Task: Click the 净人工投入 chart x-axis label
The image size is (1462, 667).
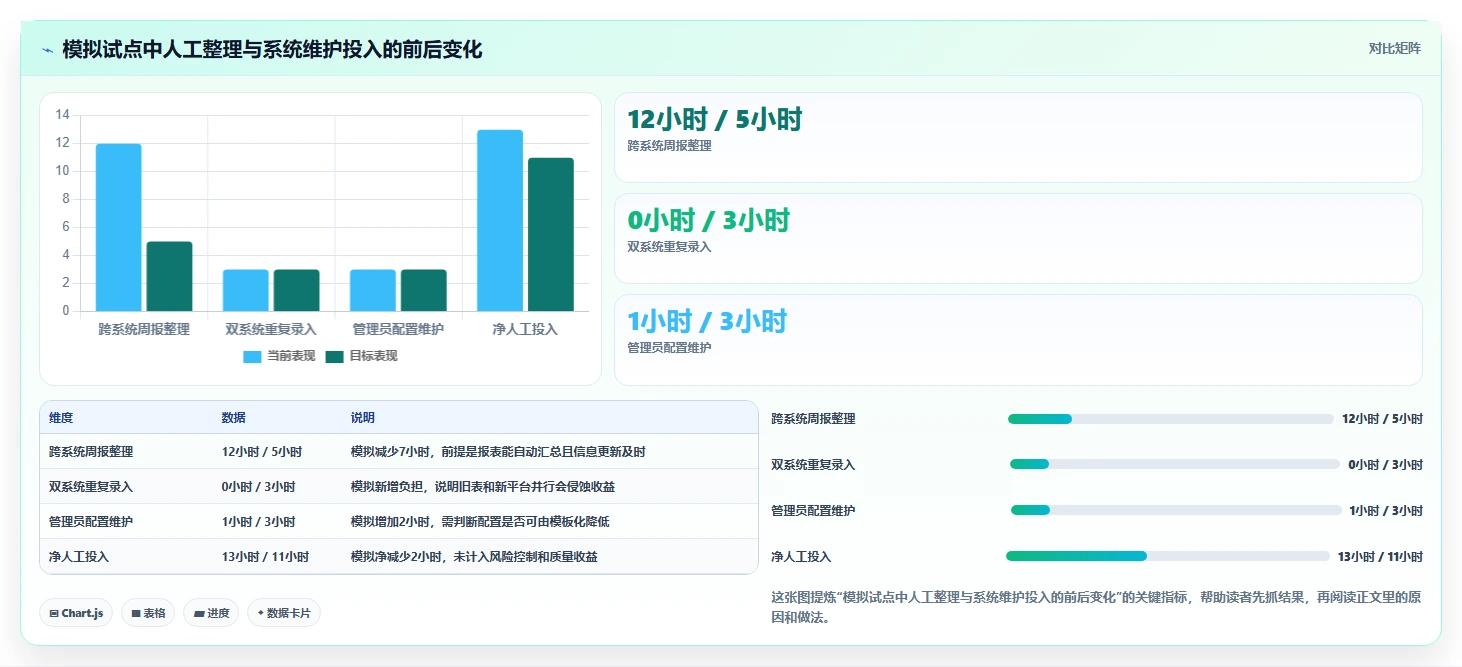Action: (x=525, y=329)
